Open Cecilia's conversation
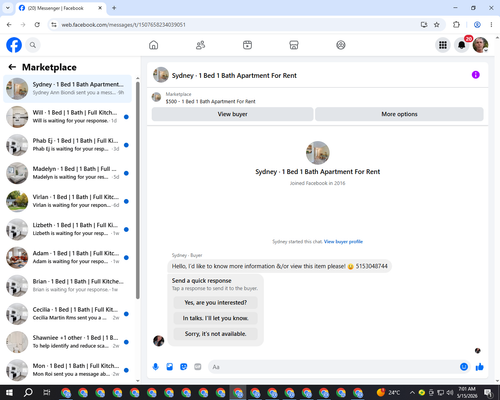 67,314
